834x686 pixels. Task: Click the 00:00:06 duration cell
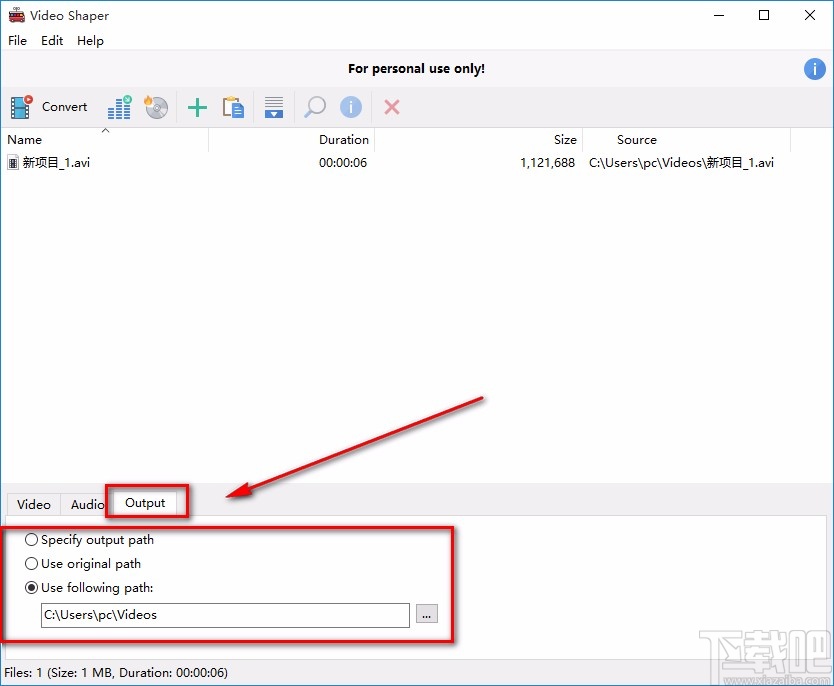(x=343, y=163)
